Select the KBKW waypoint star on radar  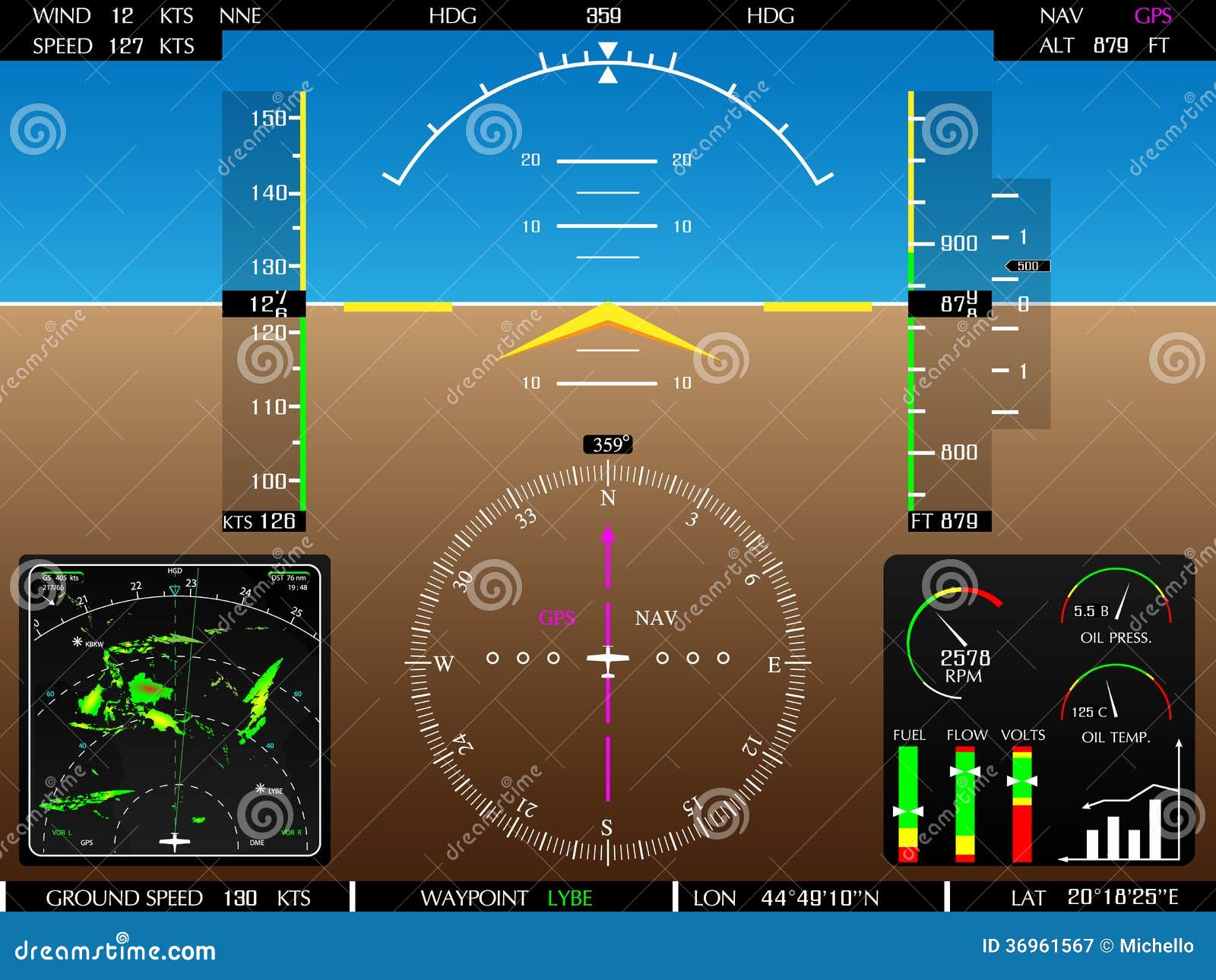point(77,642)
